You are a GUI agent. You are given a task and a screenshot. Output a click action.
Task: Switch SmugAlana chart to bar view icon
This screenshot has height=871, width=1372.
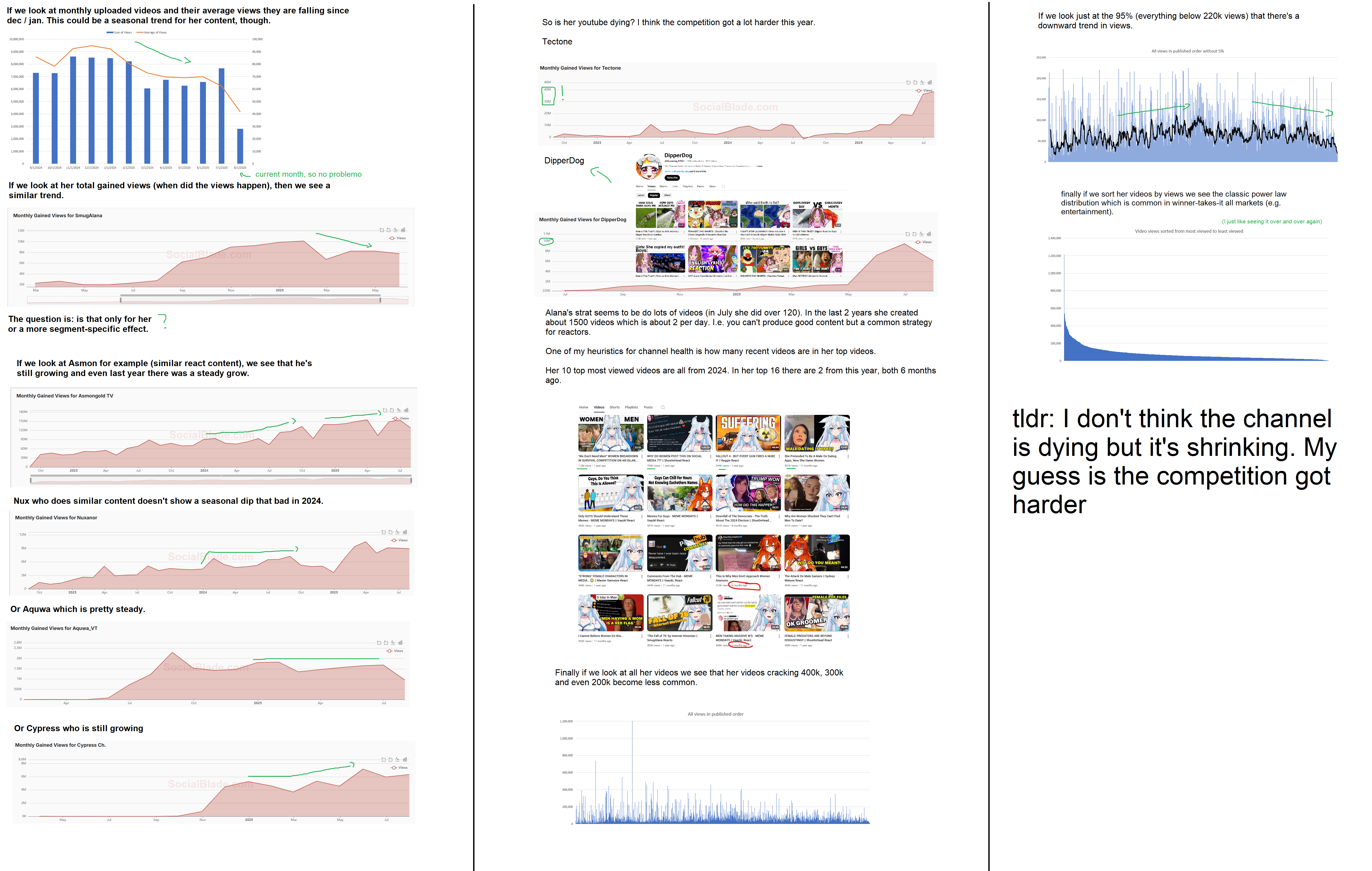click(x=404, y=230)
